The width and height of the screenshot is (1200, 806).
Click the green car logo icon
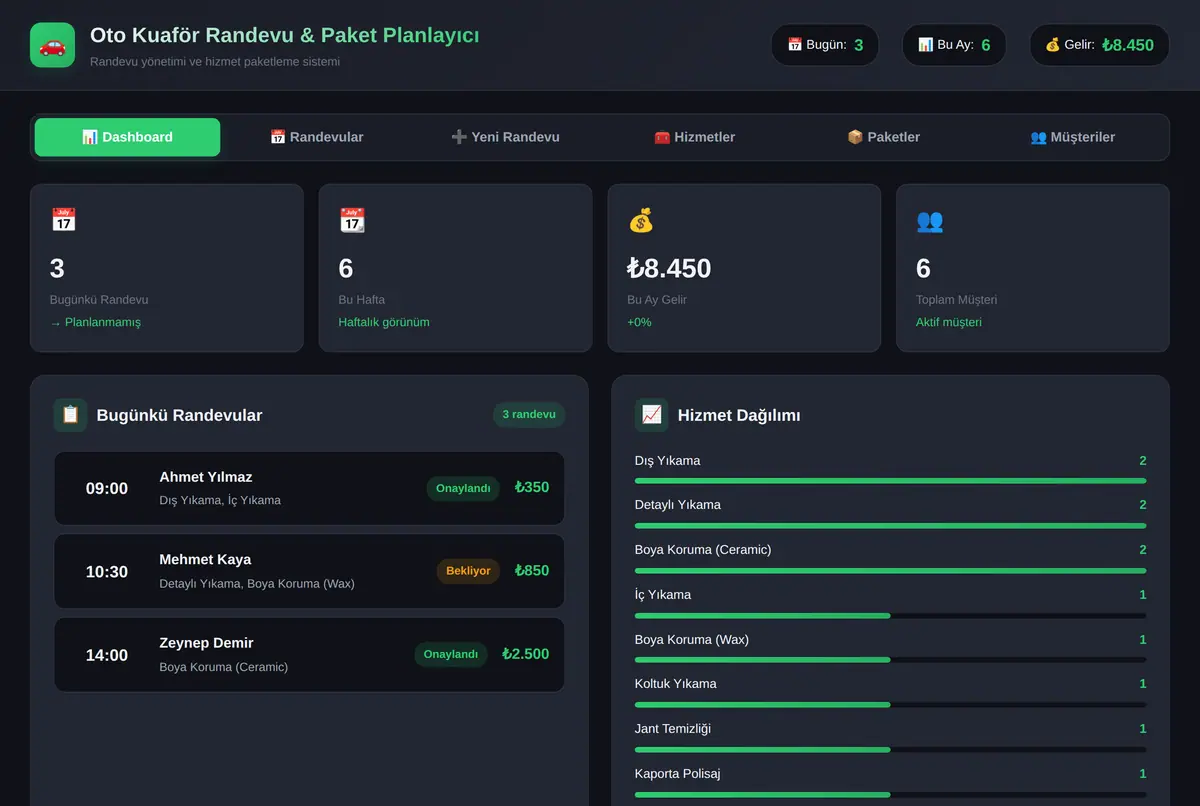(52, 45)
